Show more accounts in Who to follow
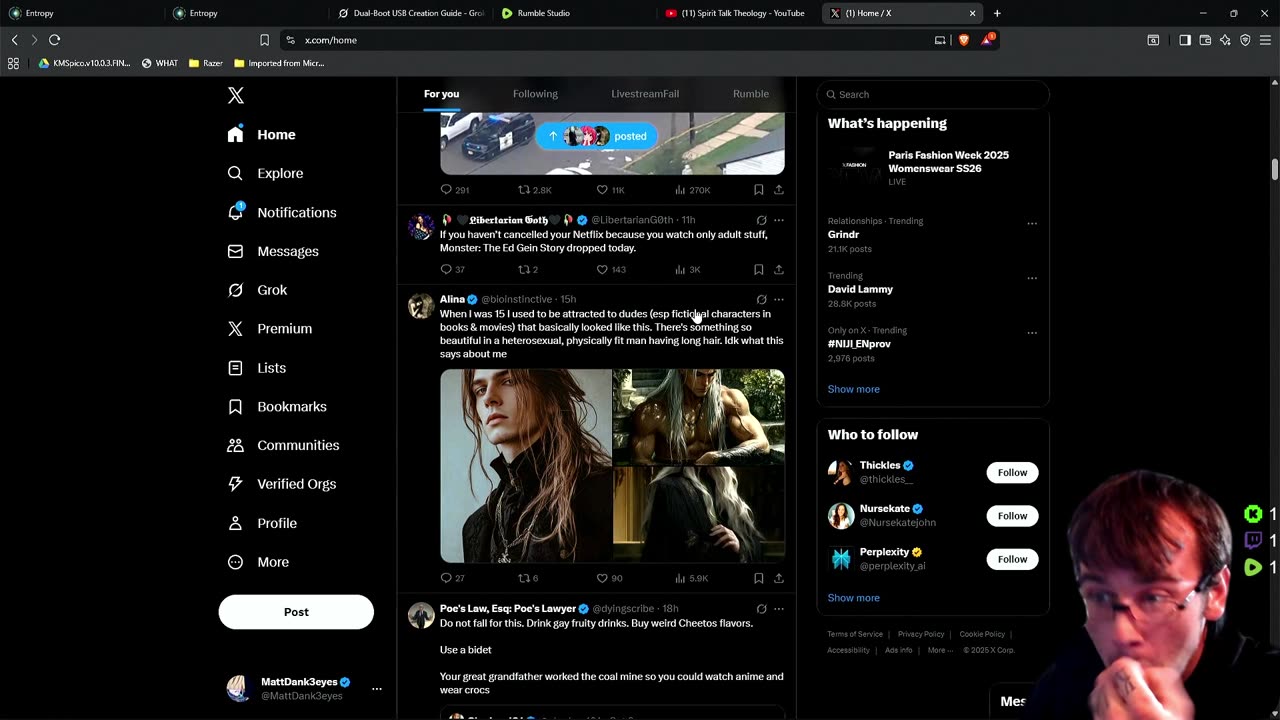This screenshot has height=720, width=1280. pyautogui.click(x=853, y=598)
